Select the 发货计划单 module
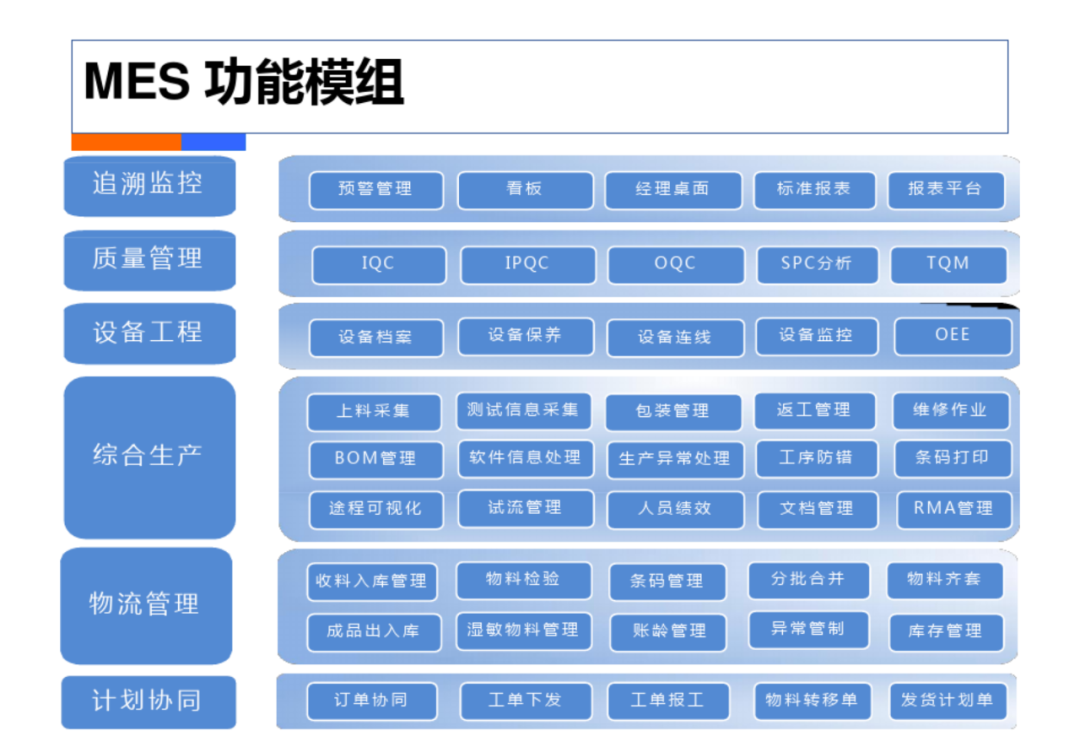The image size is (1080, 747). tap(948, 702)
